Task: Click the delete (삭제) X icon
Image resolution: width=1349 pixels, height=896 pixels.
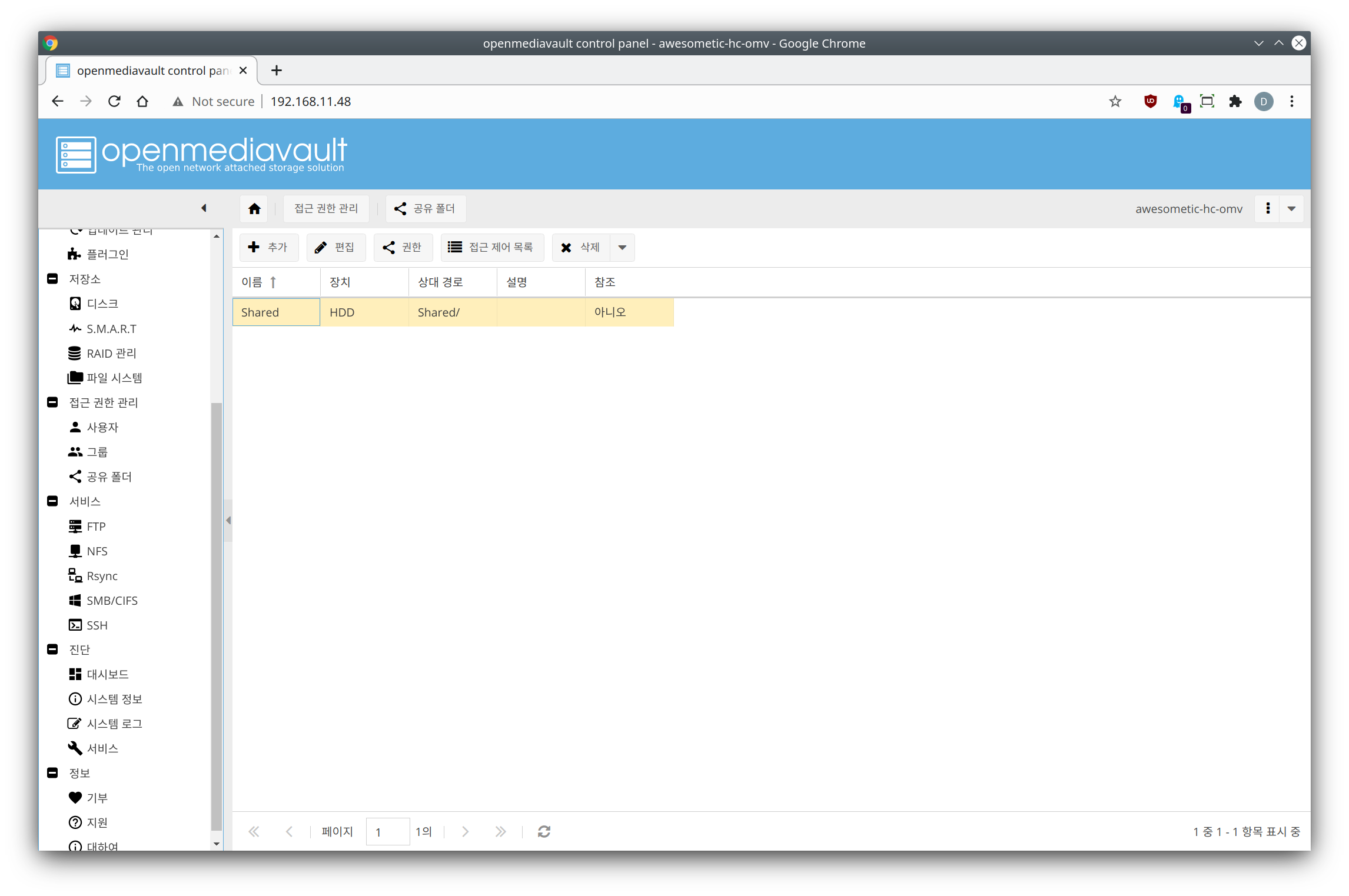Action: coord(566,248)
